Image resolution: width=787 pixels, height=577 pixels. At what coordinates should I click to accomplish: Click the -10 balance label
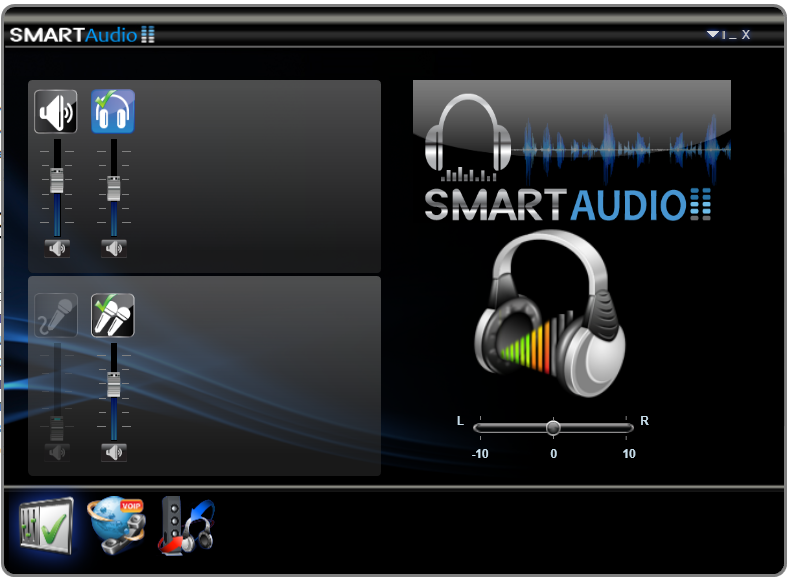tap(480, 454)
